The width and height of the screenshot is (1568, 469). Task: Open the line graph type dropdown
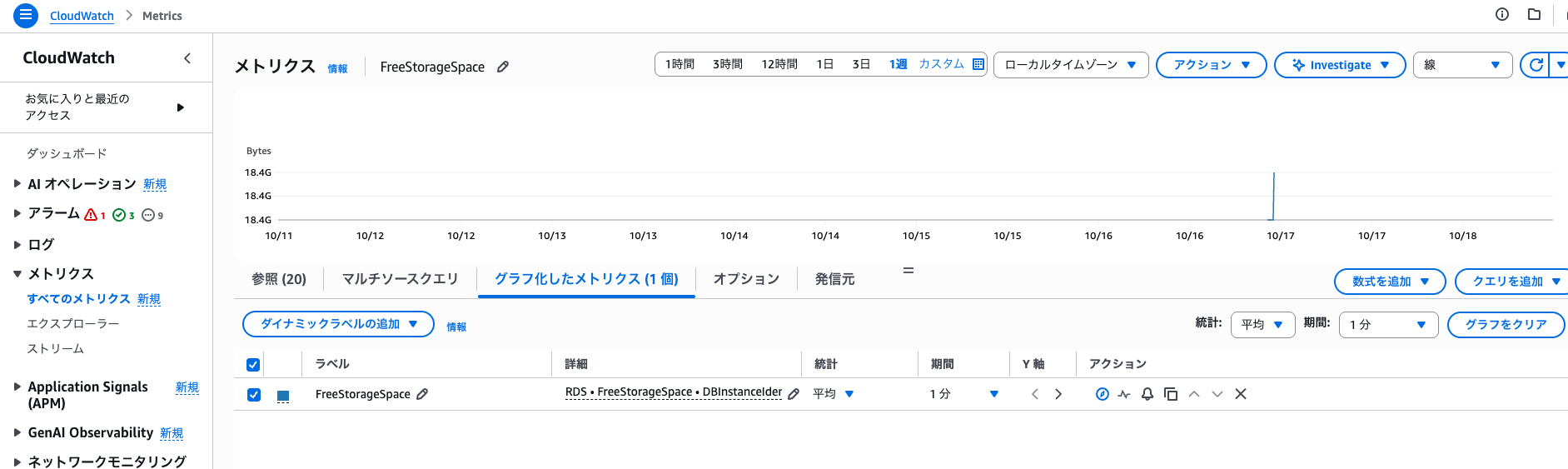1461,65
